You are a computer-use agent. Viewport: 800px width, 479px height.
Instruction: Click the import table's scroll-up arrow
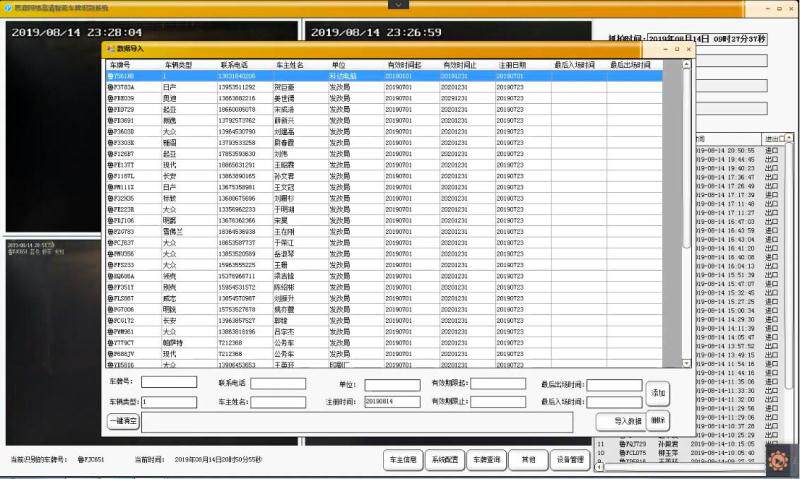[x=686, y=64]
